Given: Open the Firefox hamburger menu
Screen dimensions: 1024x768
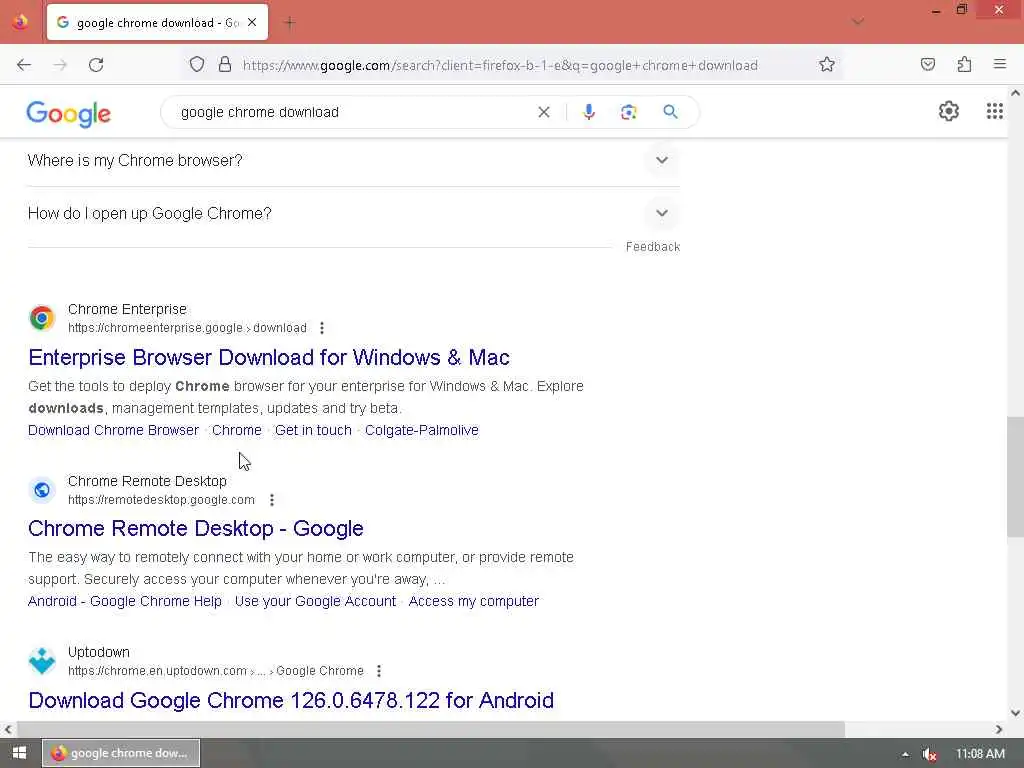Looking at the screenshot, I should coord(999,64).
